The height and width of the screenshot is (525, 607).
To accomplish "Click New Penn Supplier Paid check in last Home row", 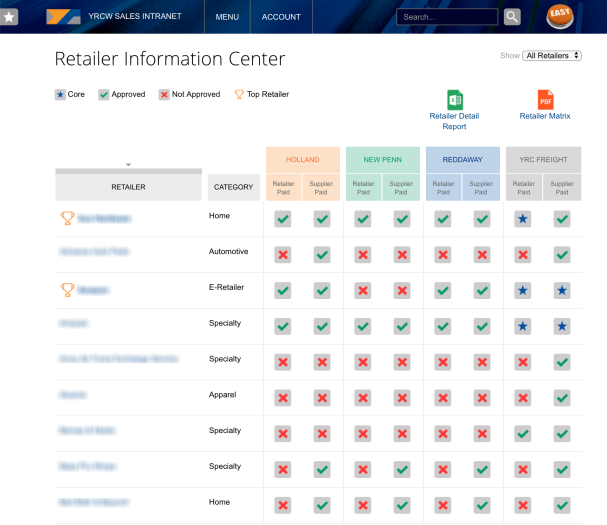I will click(x=402, y=505).
